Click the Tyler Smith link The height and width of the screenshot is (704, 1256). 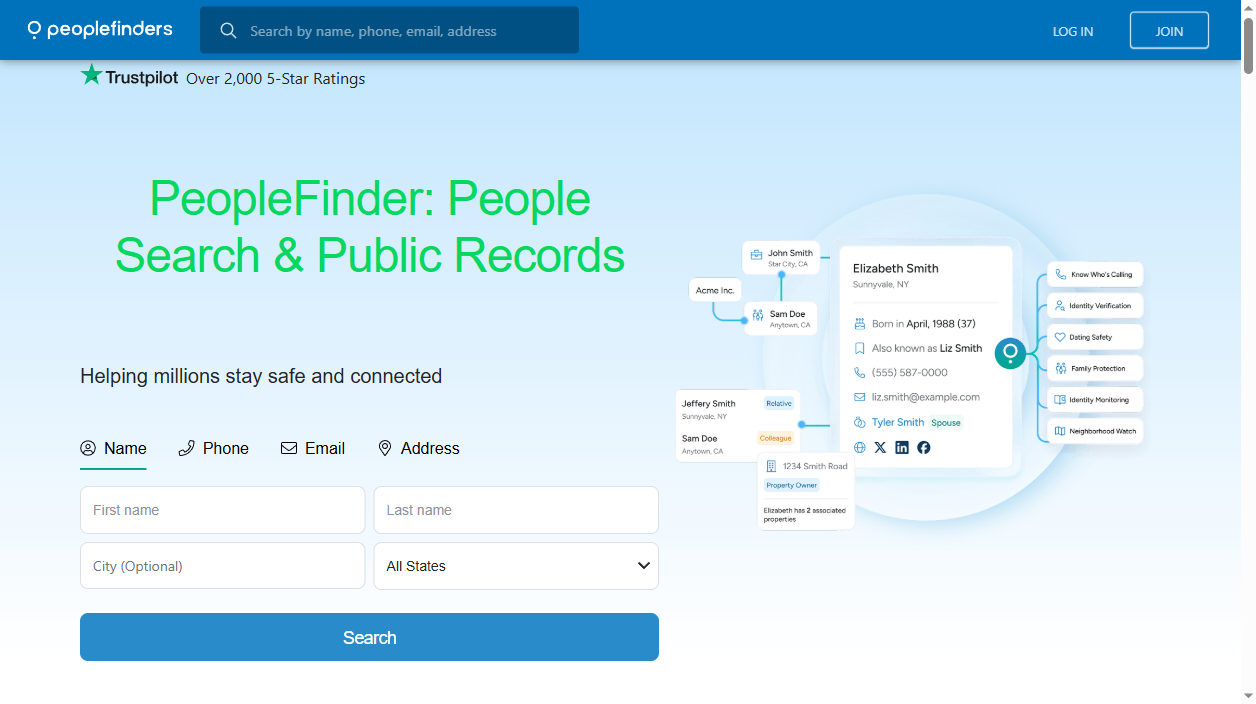pos(898,422)
